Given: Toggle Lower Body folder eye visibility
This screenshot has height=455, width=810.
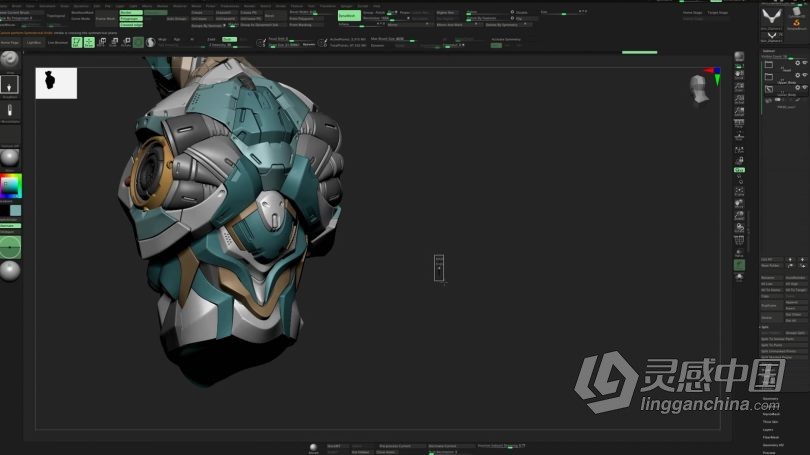Looking at the screenshot, I should click(x=804, y=88).
